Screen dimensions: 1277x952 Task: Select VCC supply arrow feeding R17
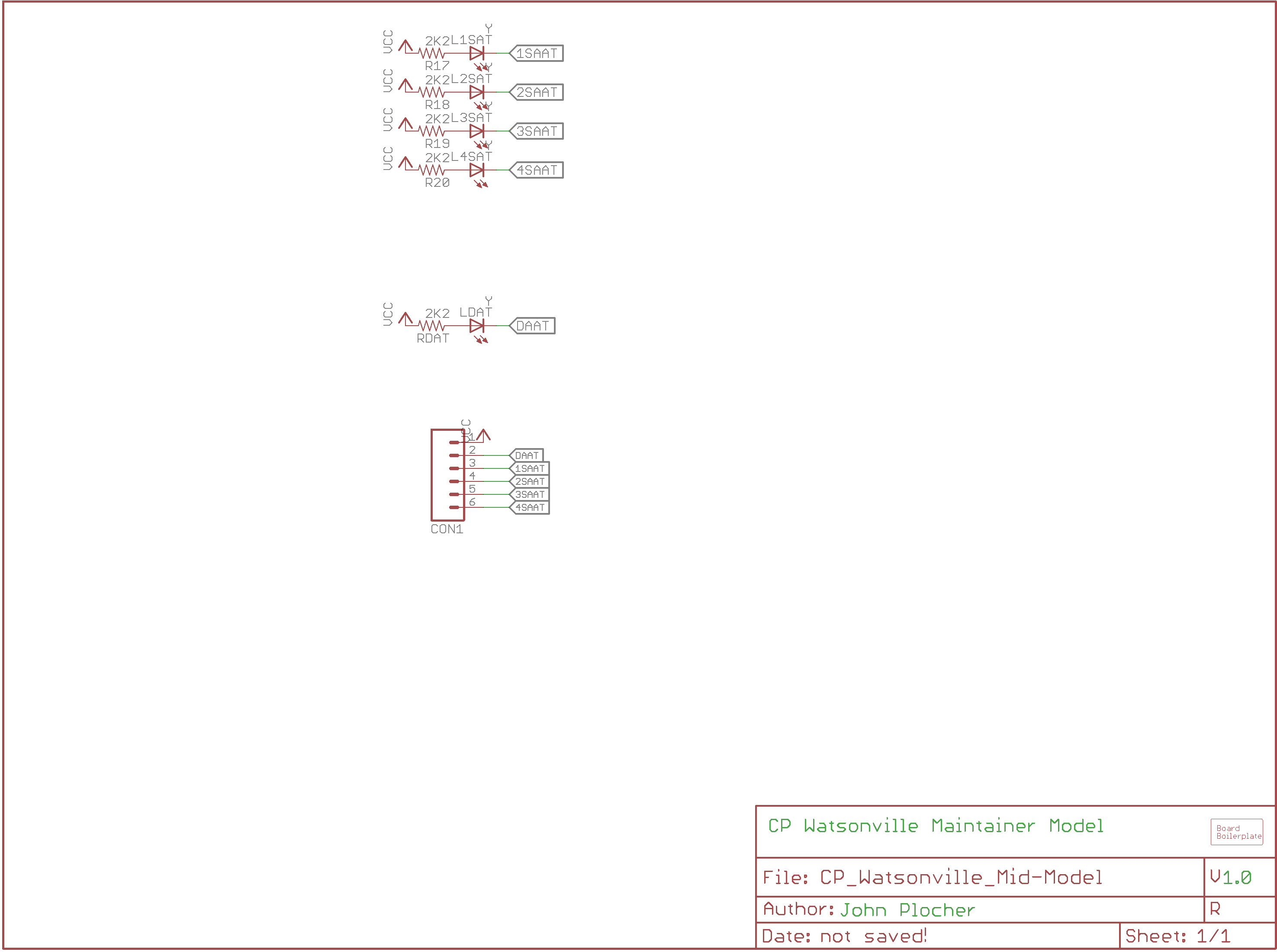[406, 46]
